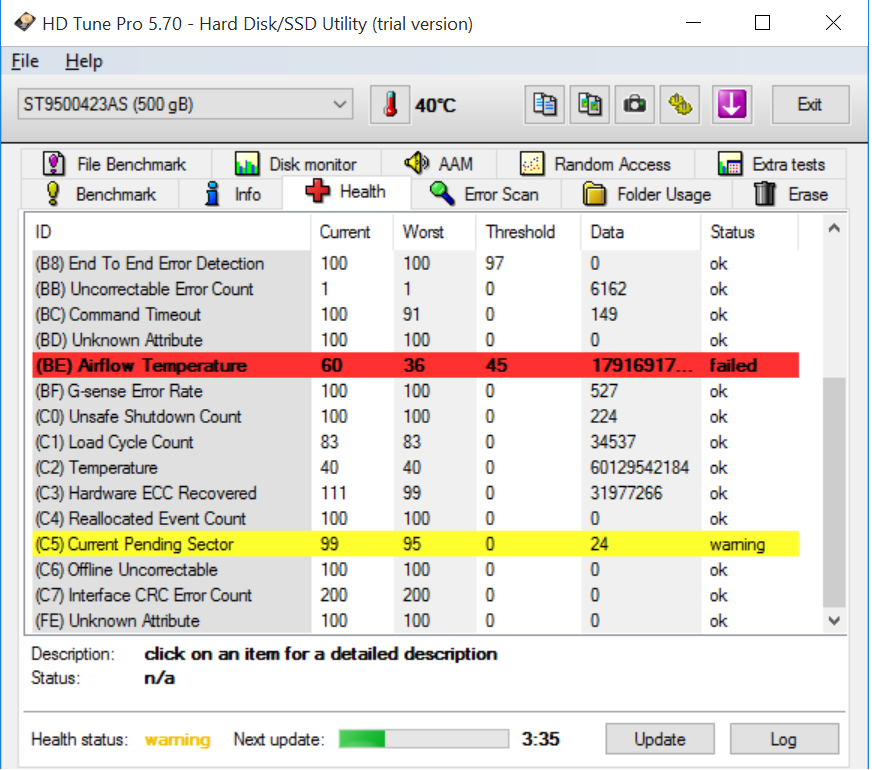Open the ST9500423AS drive dropdown
This screenshot has height=770, width=872.
pyautogui.click(x=185, y=104)
